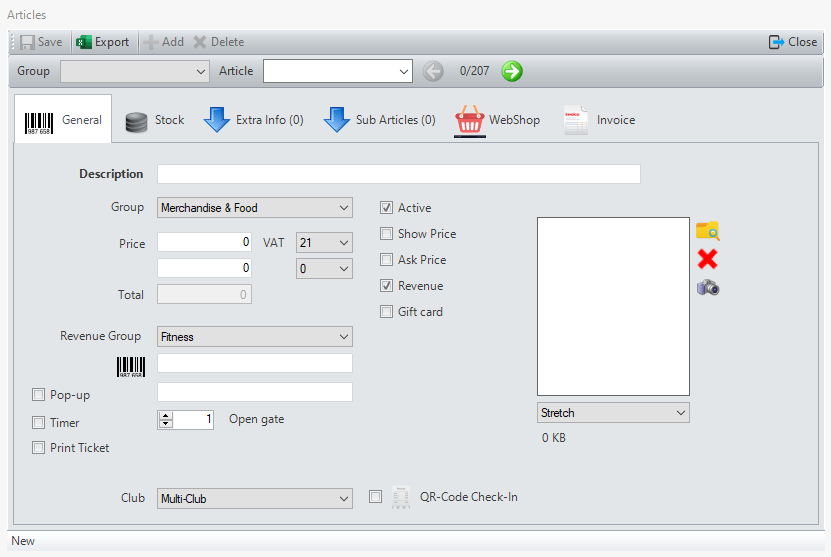831x557 pixels.
Task: Enable the Show Price checkbox
Action: point(387,234)
